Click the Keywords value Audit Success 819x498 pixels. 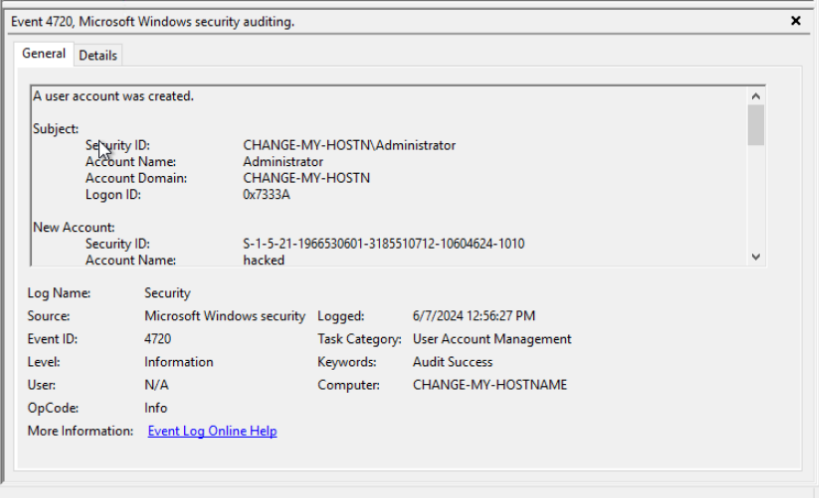(453, 362)
